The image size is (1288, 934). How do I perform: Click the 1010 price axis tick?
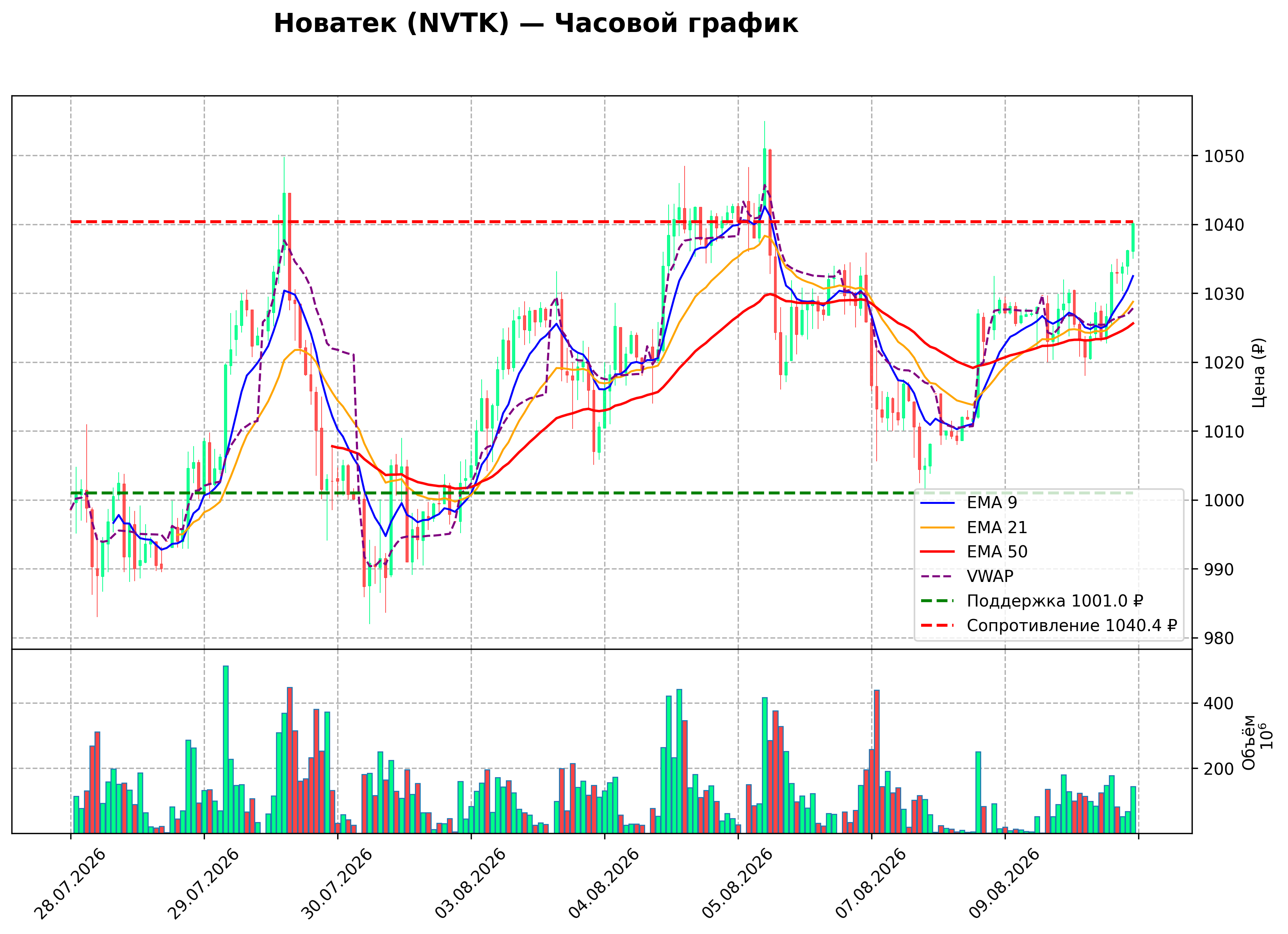pyautogui.click(x=1224, y=432)
